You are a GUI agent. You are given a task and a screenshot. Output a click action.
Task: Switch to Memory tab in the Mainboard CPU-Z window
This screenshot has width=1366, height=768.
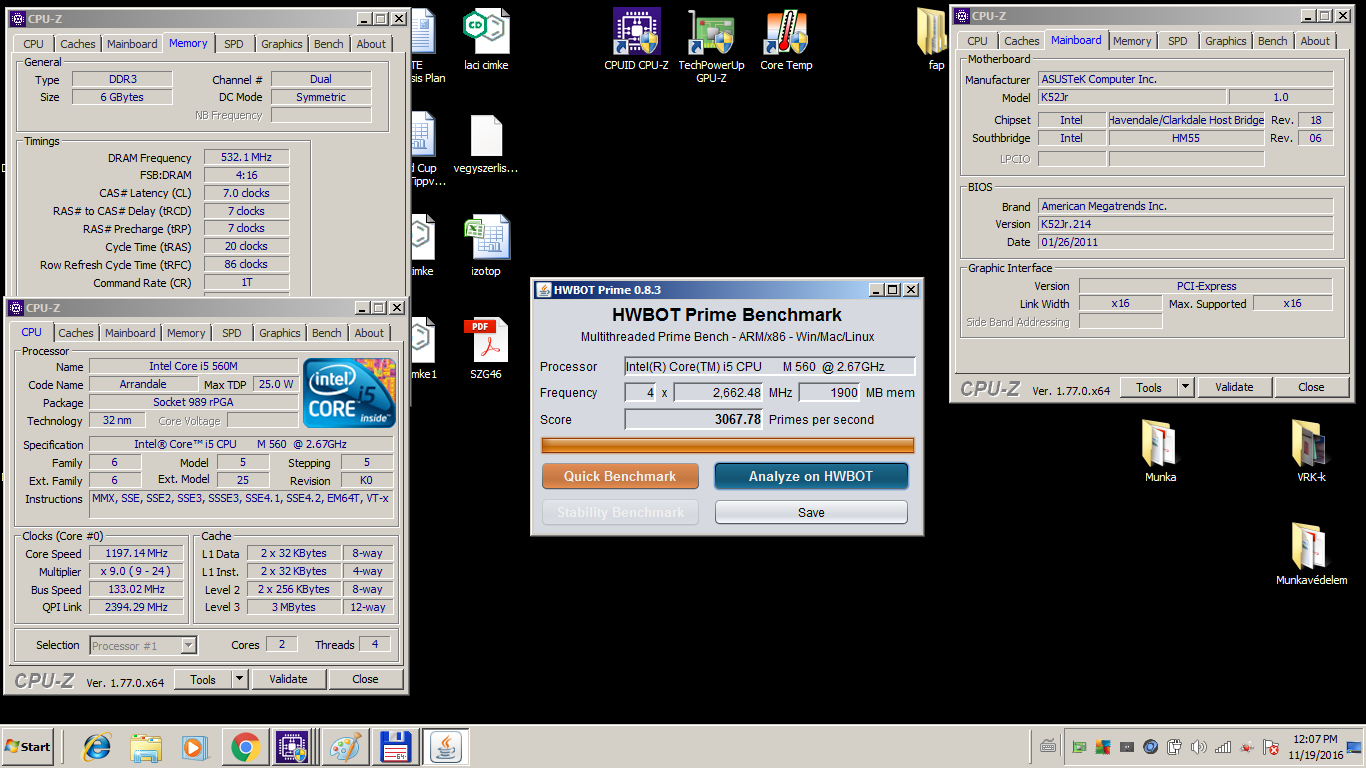1132,41
